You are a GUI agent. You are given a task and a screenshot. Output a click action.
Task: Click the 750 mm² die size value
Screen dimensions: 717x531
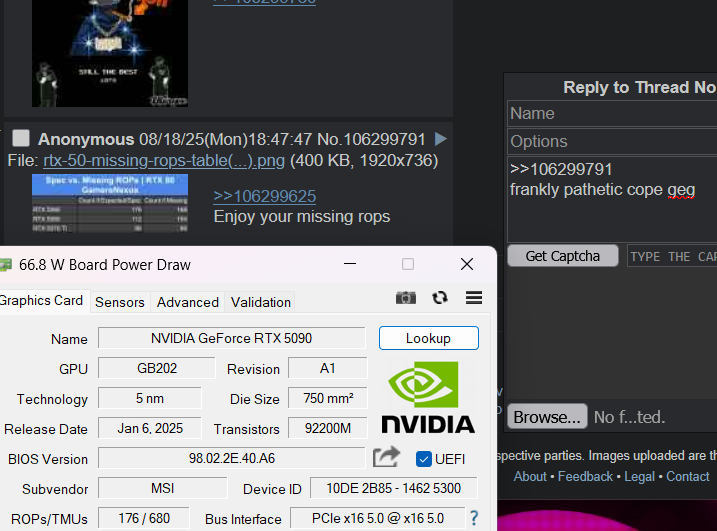(327, 398)
